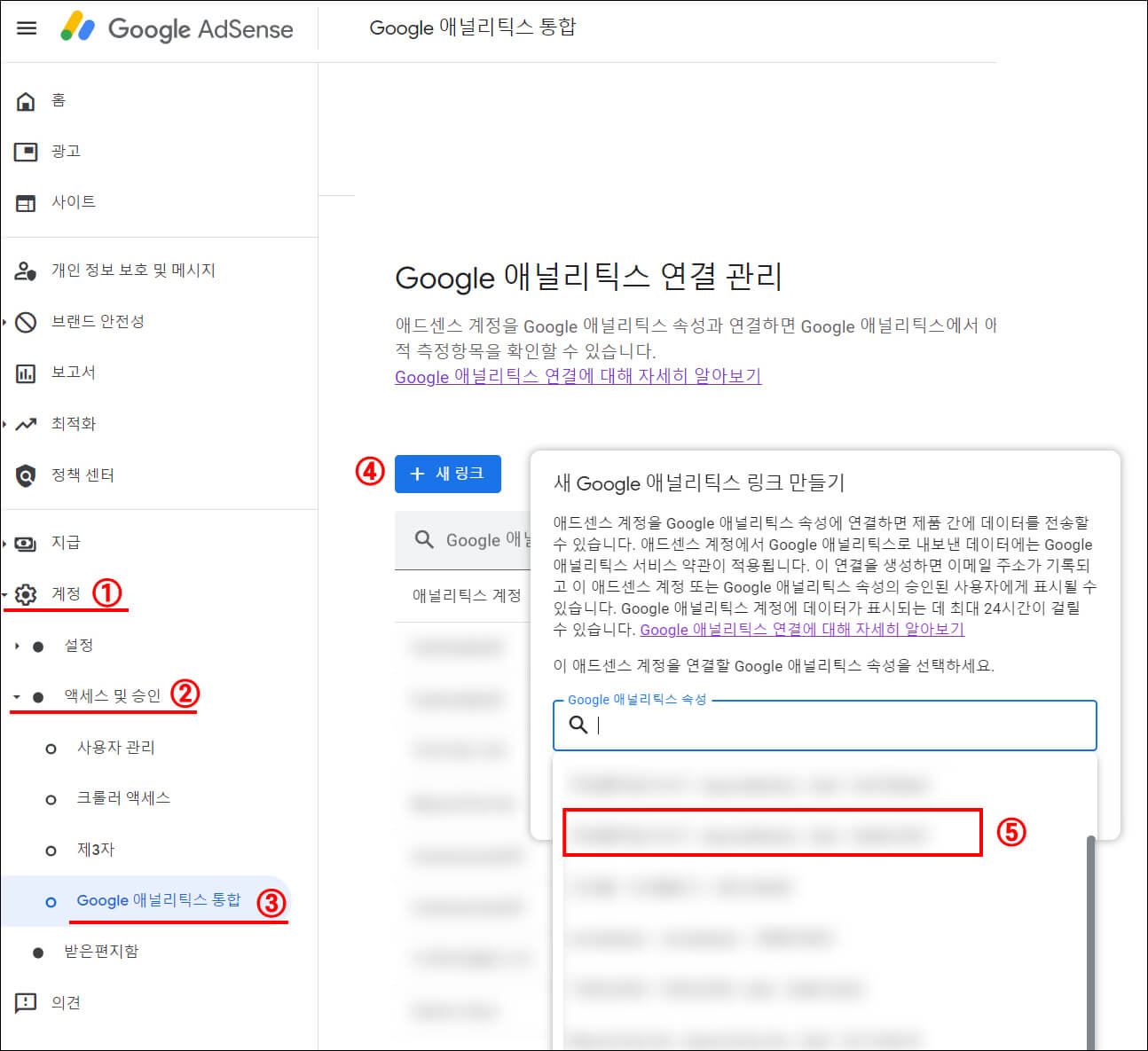Click the Account (계정) menu label
The width and height of the screenshot is (1148, 1051).
tap(66, 593)
